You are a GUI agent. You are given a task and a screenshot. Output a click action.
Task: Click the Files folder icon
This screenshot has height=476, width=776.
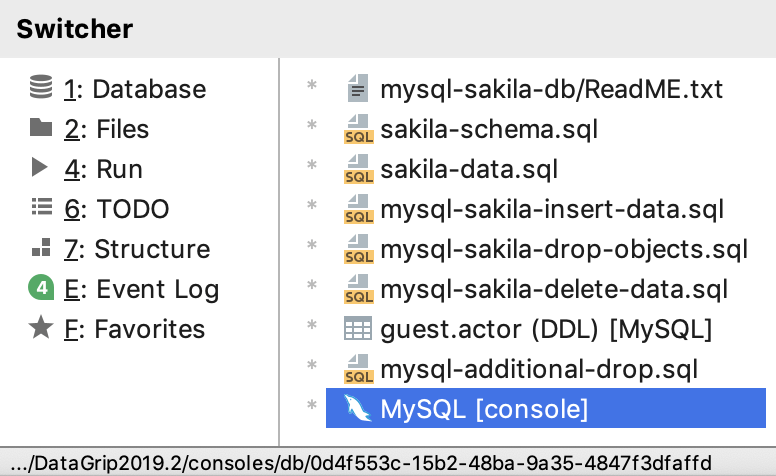(41, 129)
